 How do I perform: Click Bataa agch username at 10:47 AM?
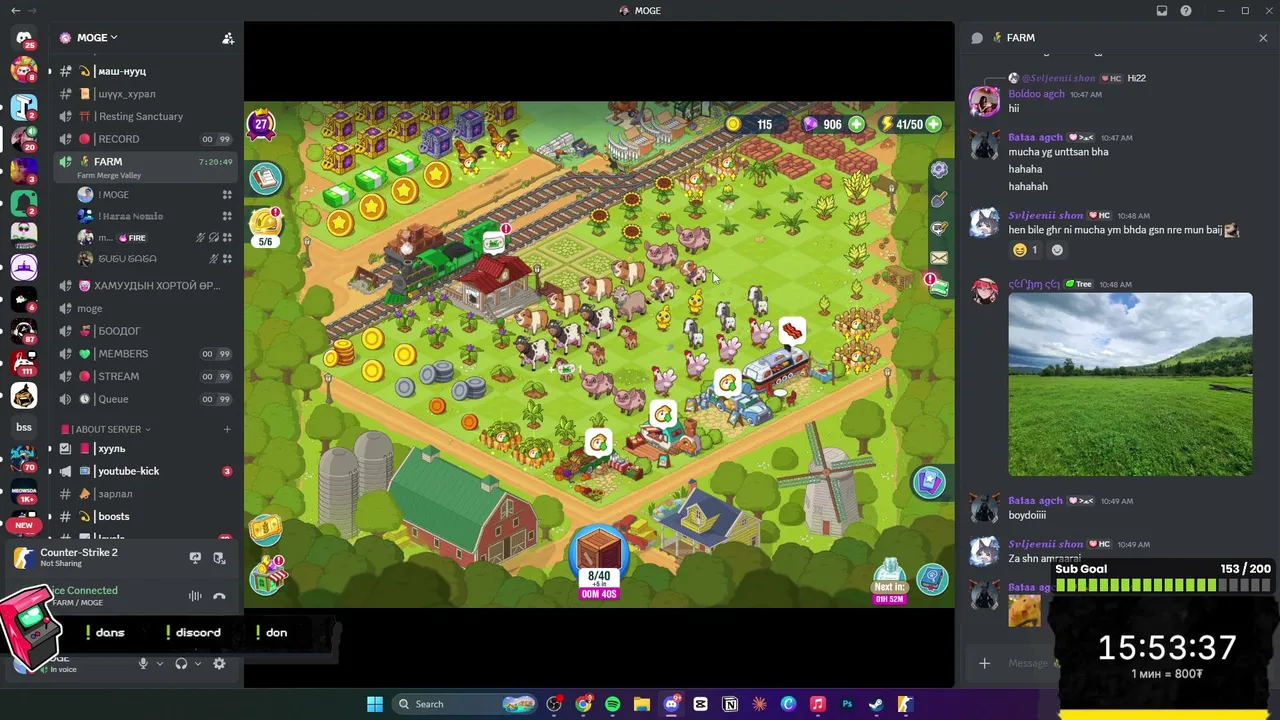(x=1035, y=137)
